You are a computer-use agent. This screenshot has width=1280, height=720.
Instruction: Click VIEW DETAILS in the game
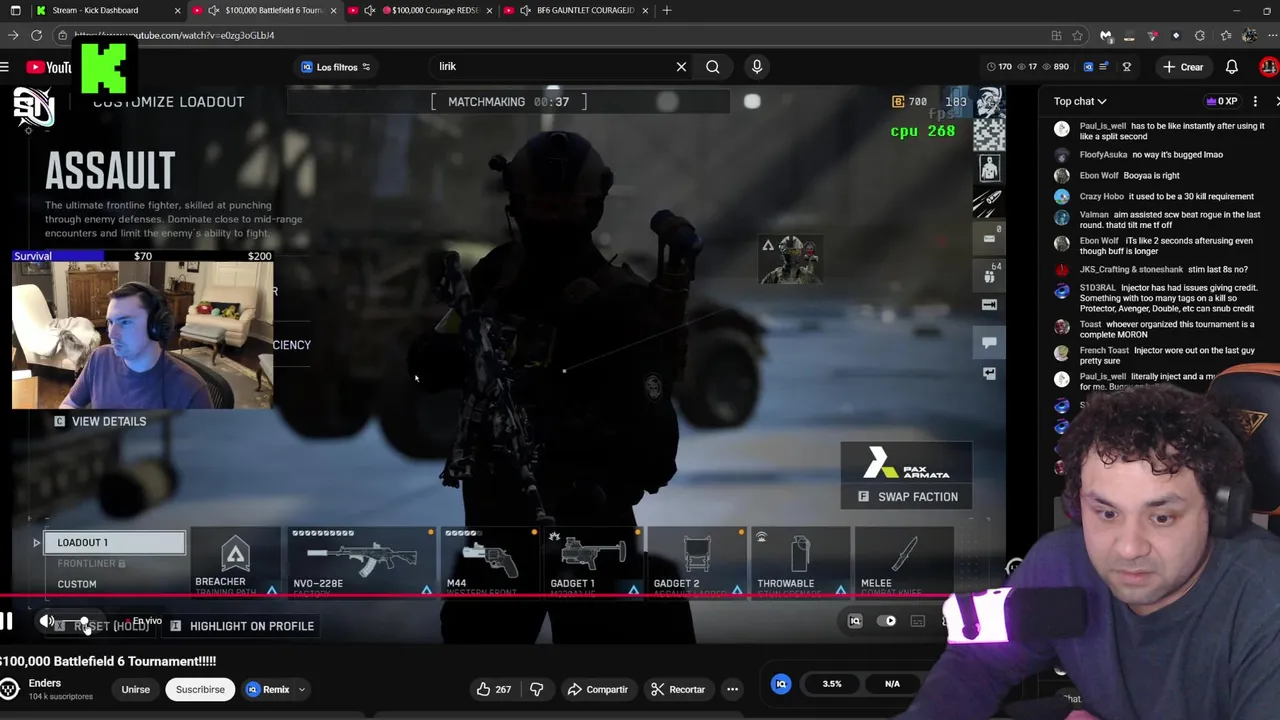point(100,422)
